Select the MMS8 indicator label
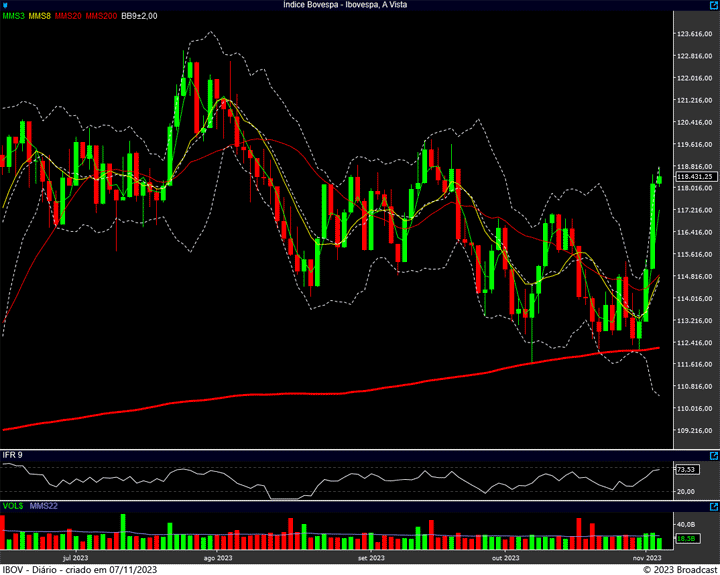 (x=40, y=17)
